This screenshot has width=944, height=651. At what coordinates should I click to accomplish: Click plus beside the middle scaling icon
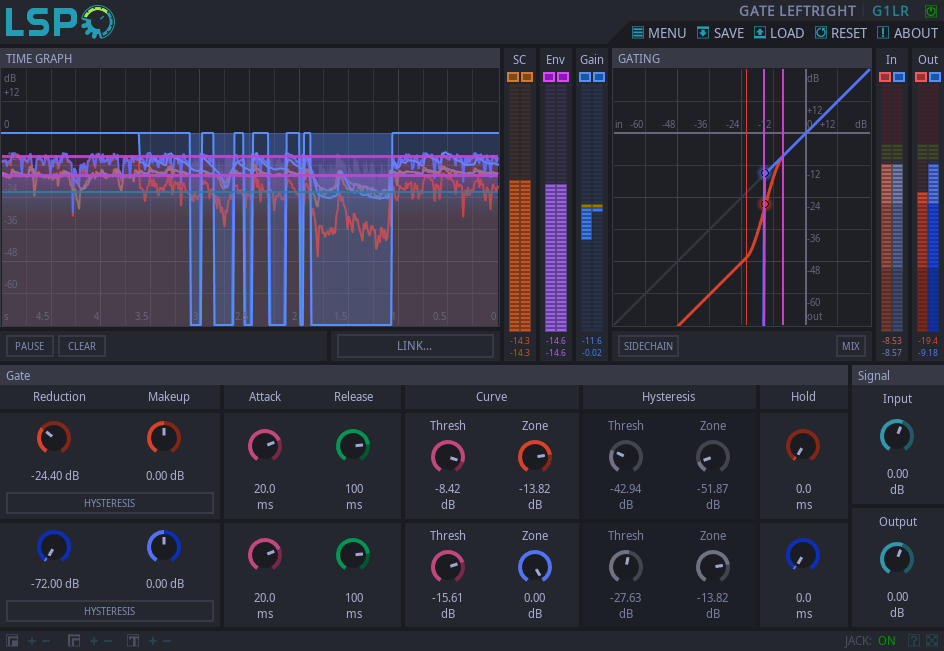94,641
